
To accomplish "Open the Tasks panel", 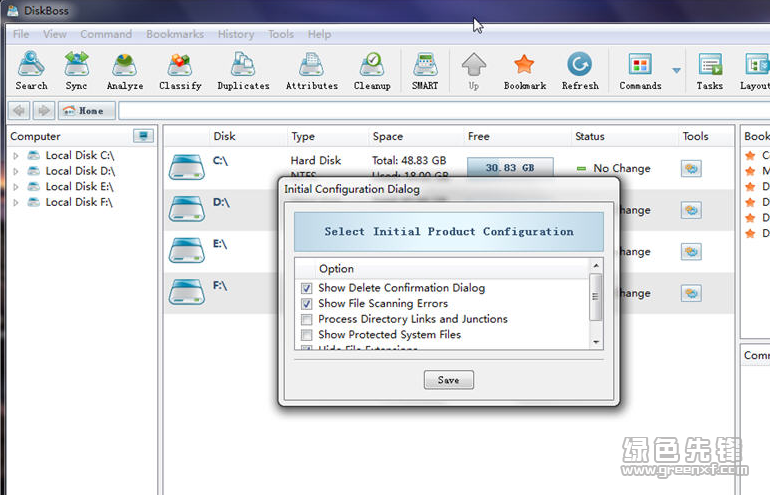I will (x=710, y=71).
